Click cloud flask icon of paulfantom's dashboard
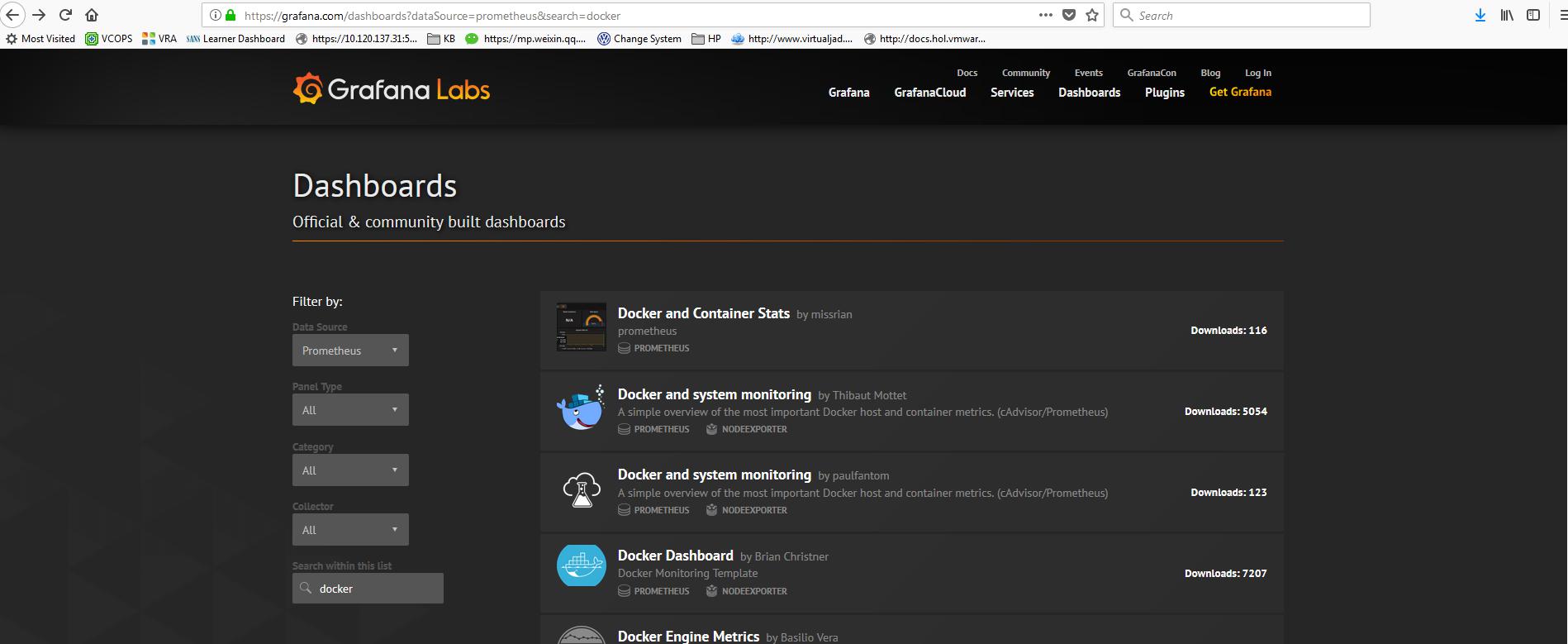The height and width of the screenshot is (644, 1568). (582, 490)
